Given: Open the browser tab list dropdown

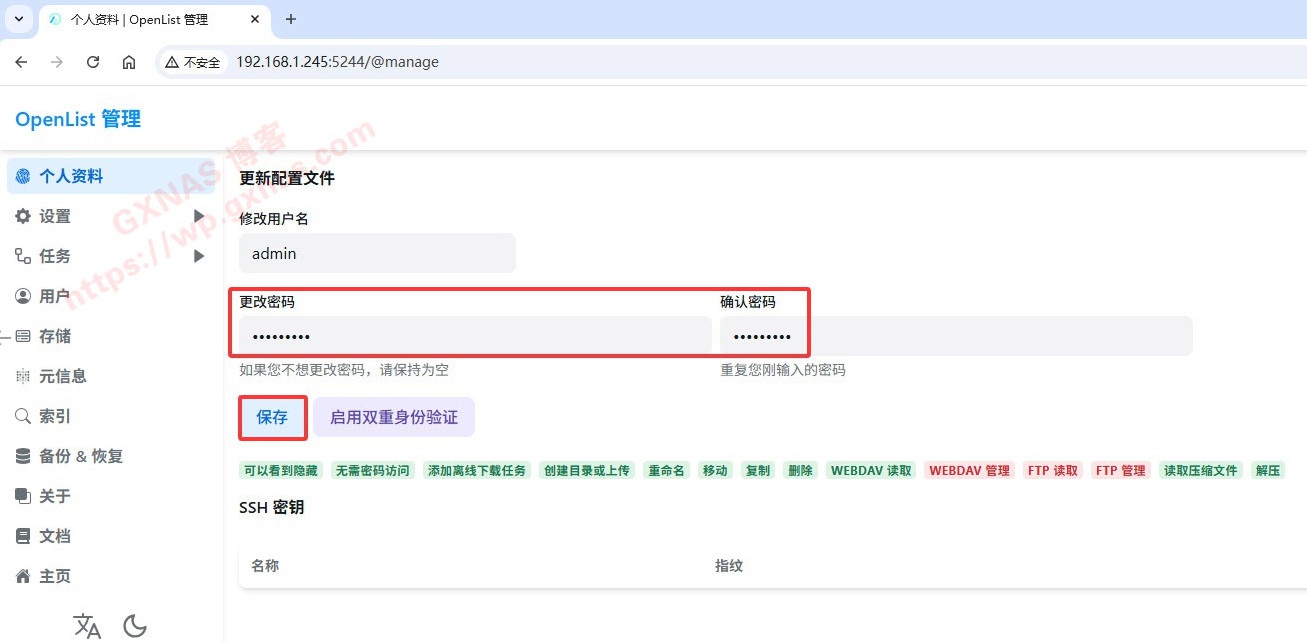Looking at the screenshot, I should tap(18, 19).
